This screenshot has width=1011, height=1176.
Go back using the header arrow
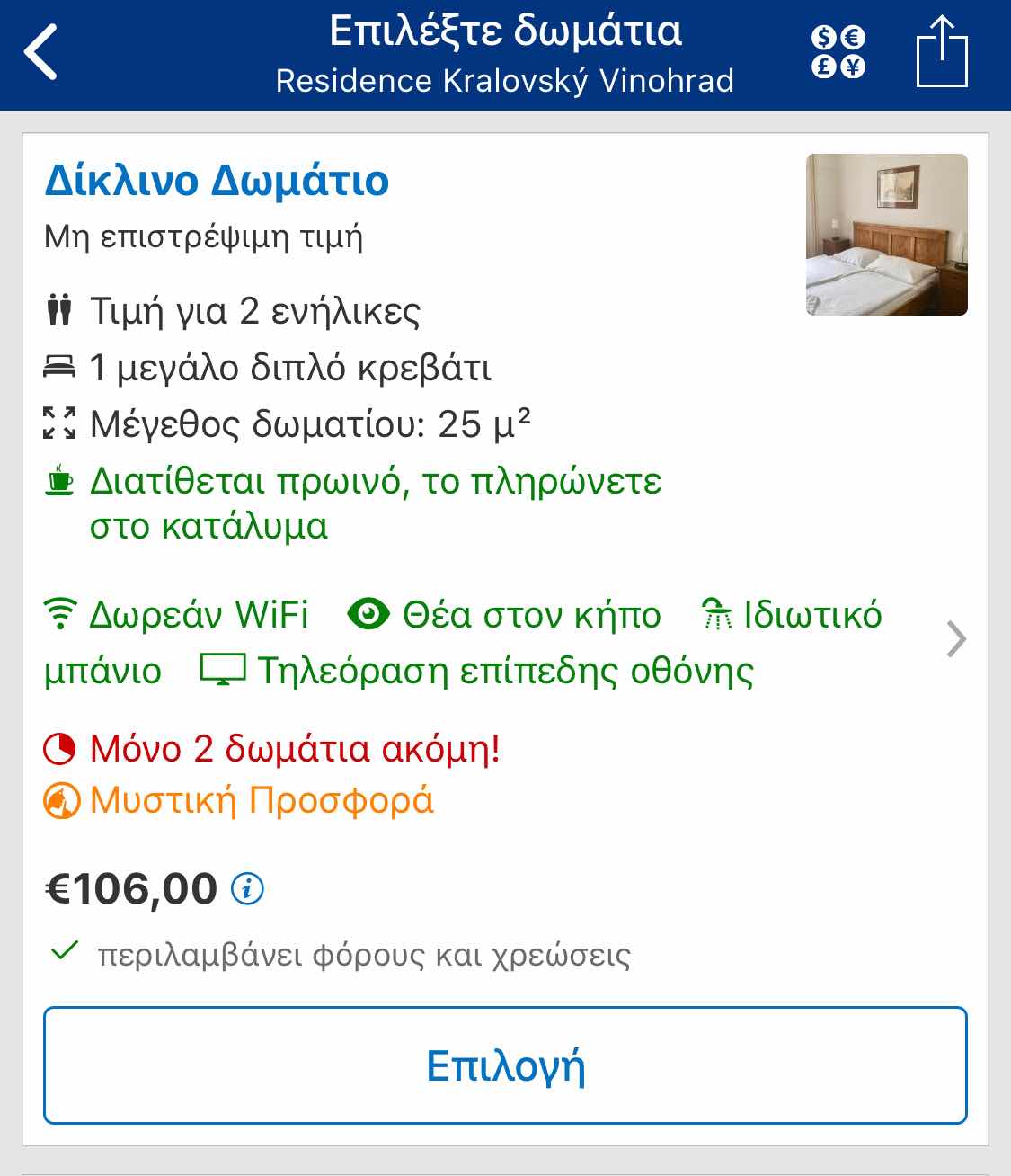pos(41,52)
